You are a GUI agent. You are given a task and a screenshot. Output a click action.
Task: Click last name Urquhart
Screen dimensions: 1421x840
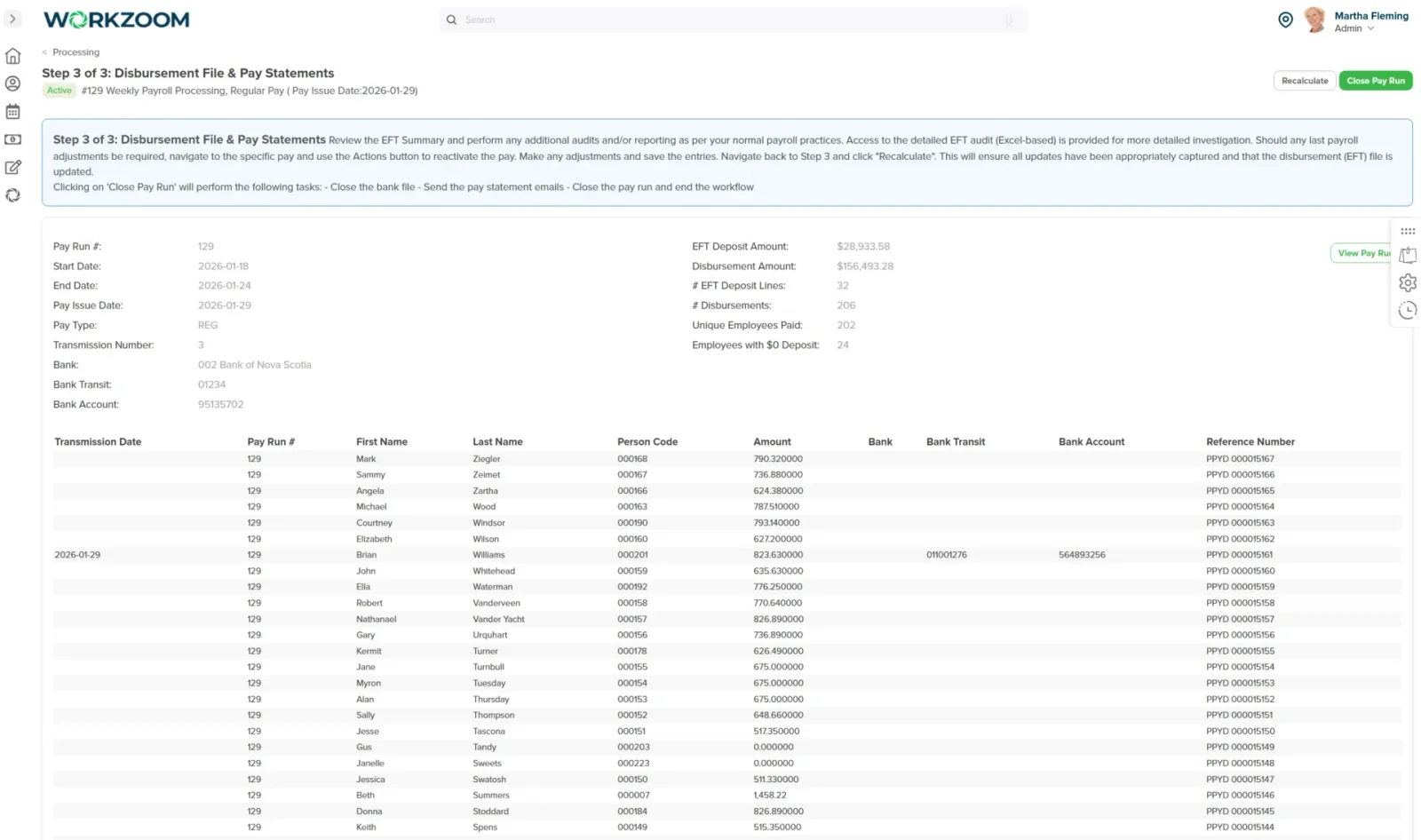click(490, 635)
